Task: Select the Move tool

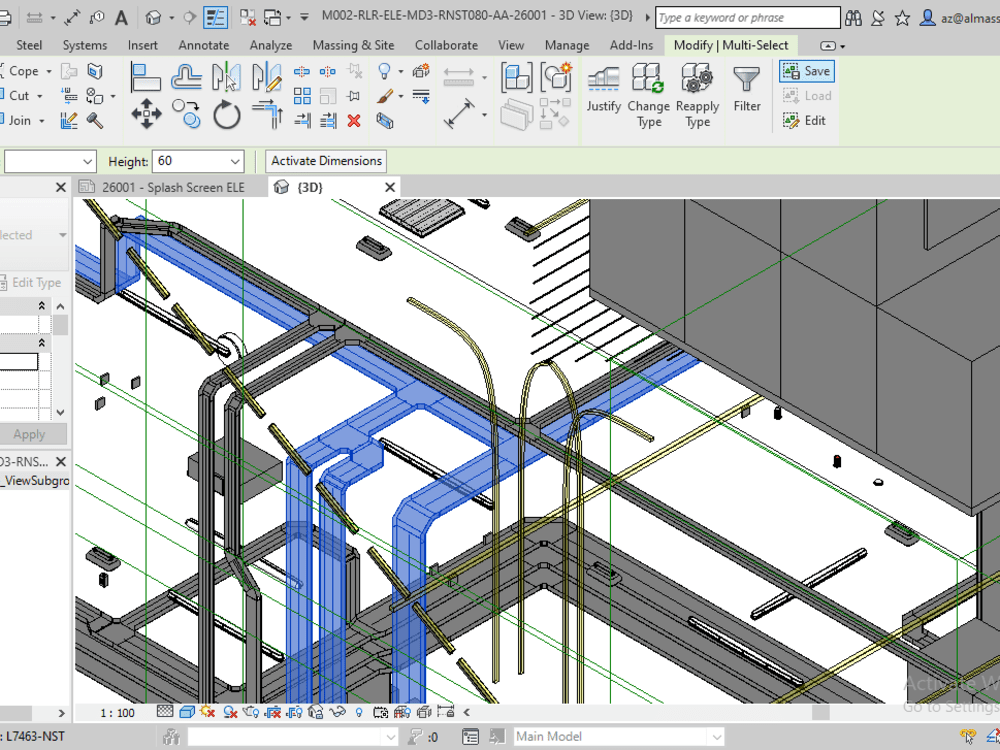Action: click(x=146, y=115)
